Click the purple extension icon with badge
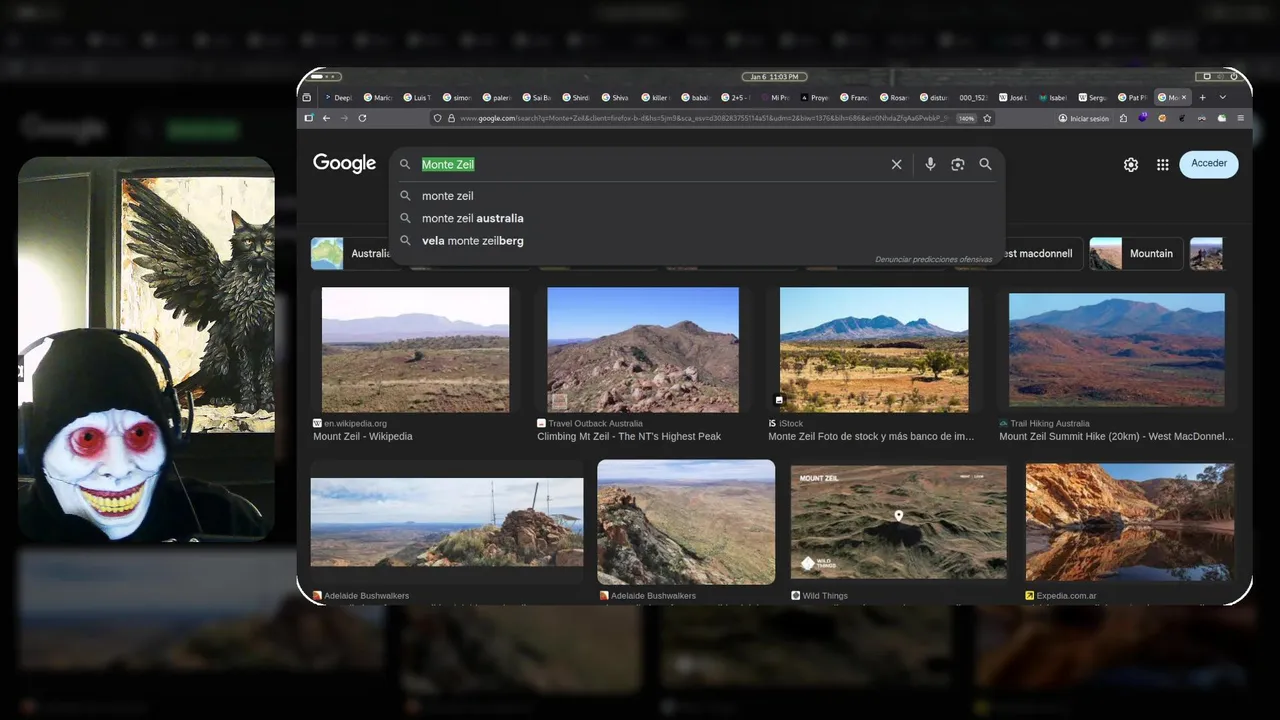Image resolution: width=1280 pixels, height=720 pixels. point(1143,118)
